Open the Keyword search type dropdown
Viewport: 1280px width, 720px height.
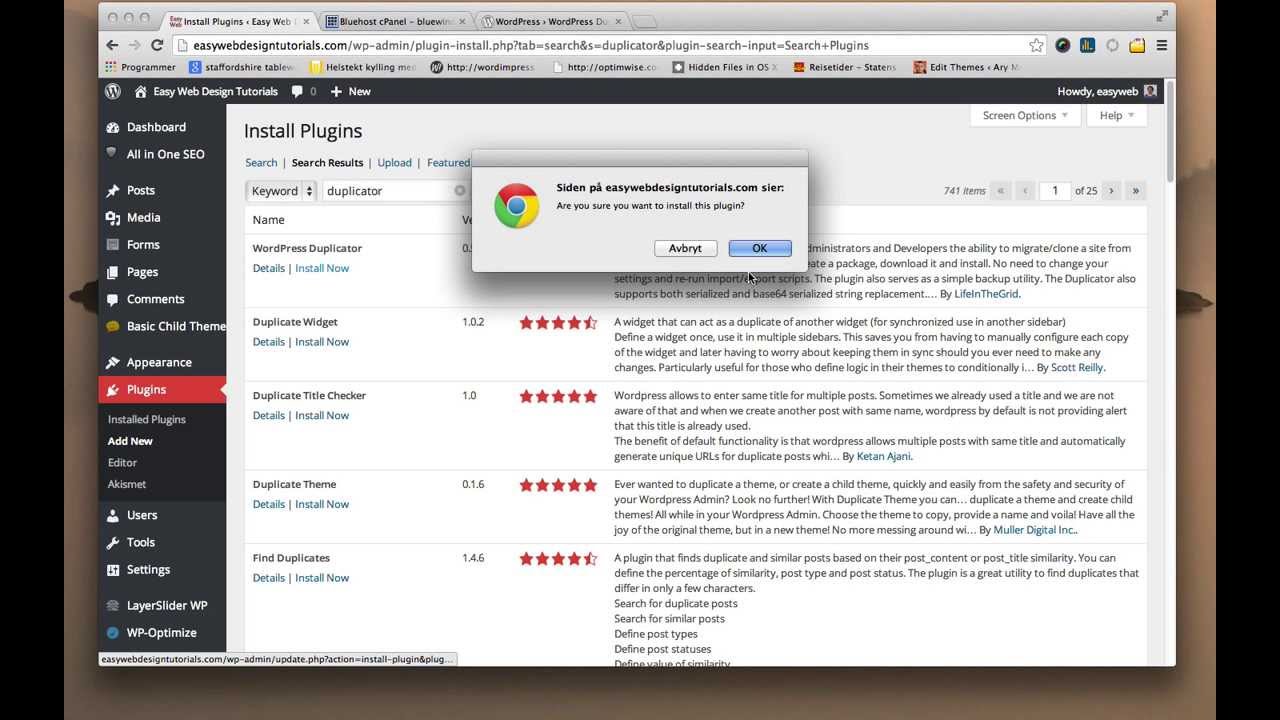tap(281, 190)
